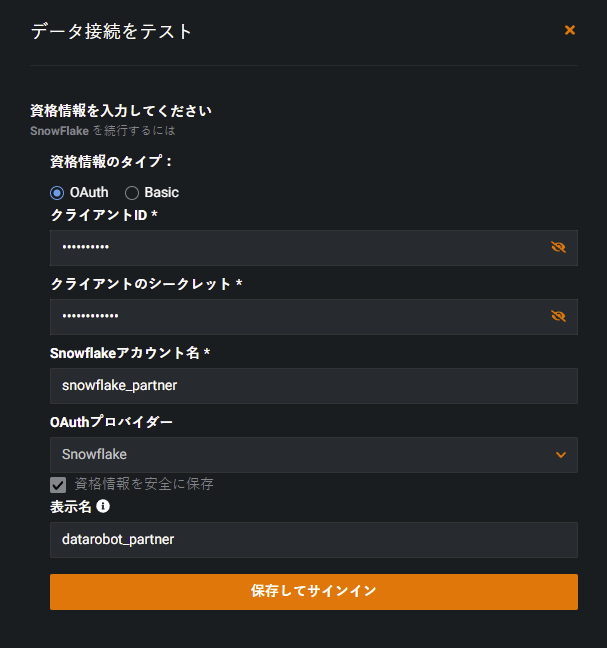Show the クライアントのシークレット value

coord(558,316)
